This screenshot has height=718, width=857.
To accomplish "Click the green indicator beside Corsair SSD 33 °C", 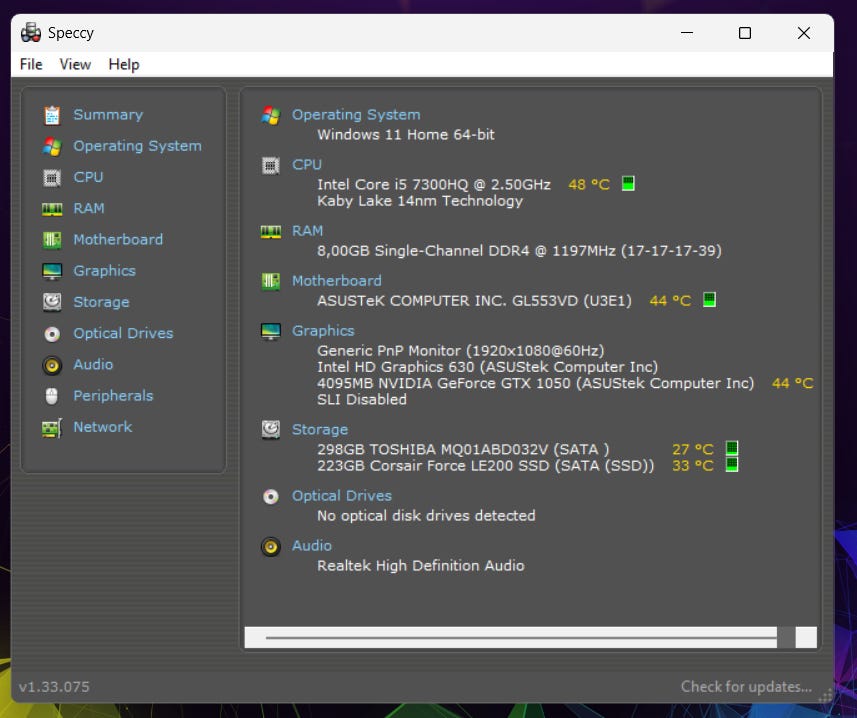I will point(732,464).
